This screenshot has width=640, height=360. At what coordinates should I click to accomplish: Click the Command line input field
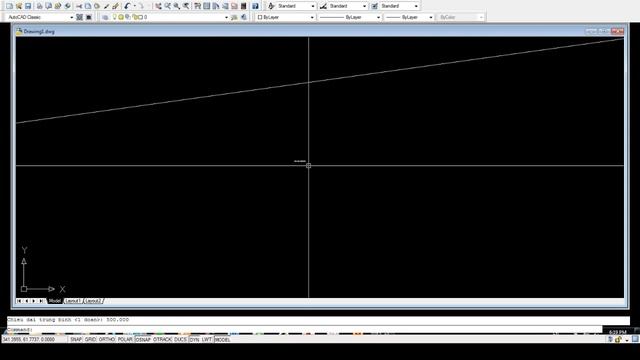[x=304, y=329]
